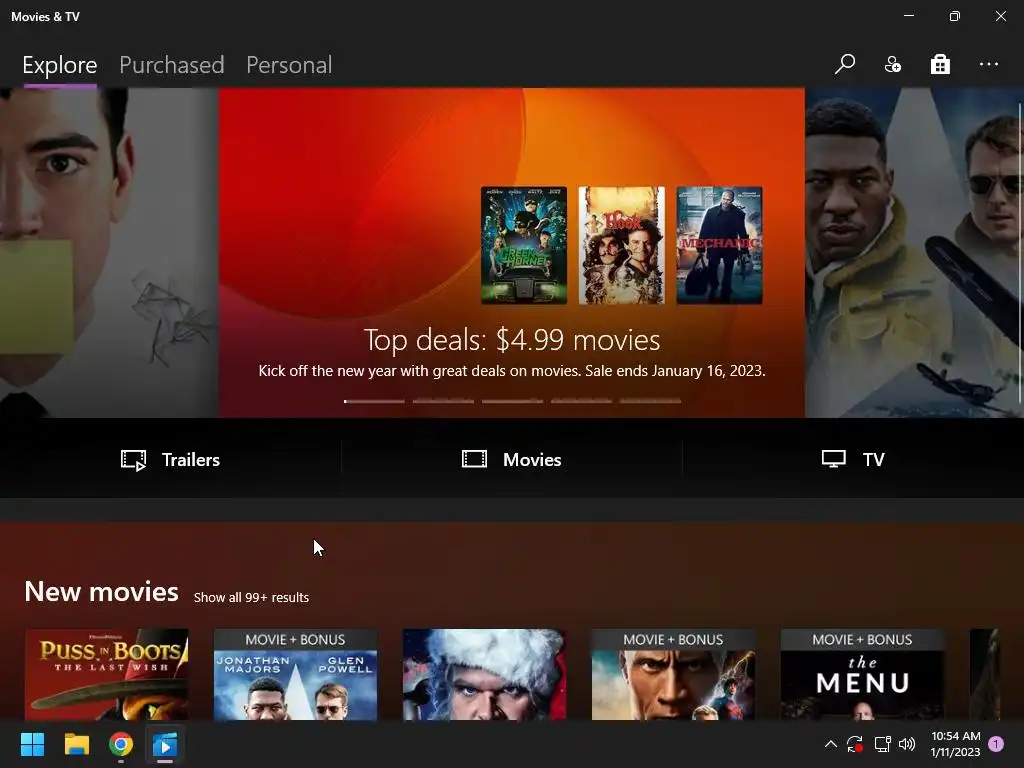Open the Santa hat movie thumbnail
Image resolution: width=1024 pixels, height=768 pixels.
click(x=484, y=675)
